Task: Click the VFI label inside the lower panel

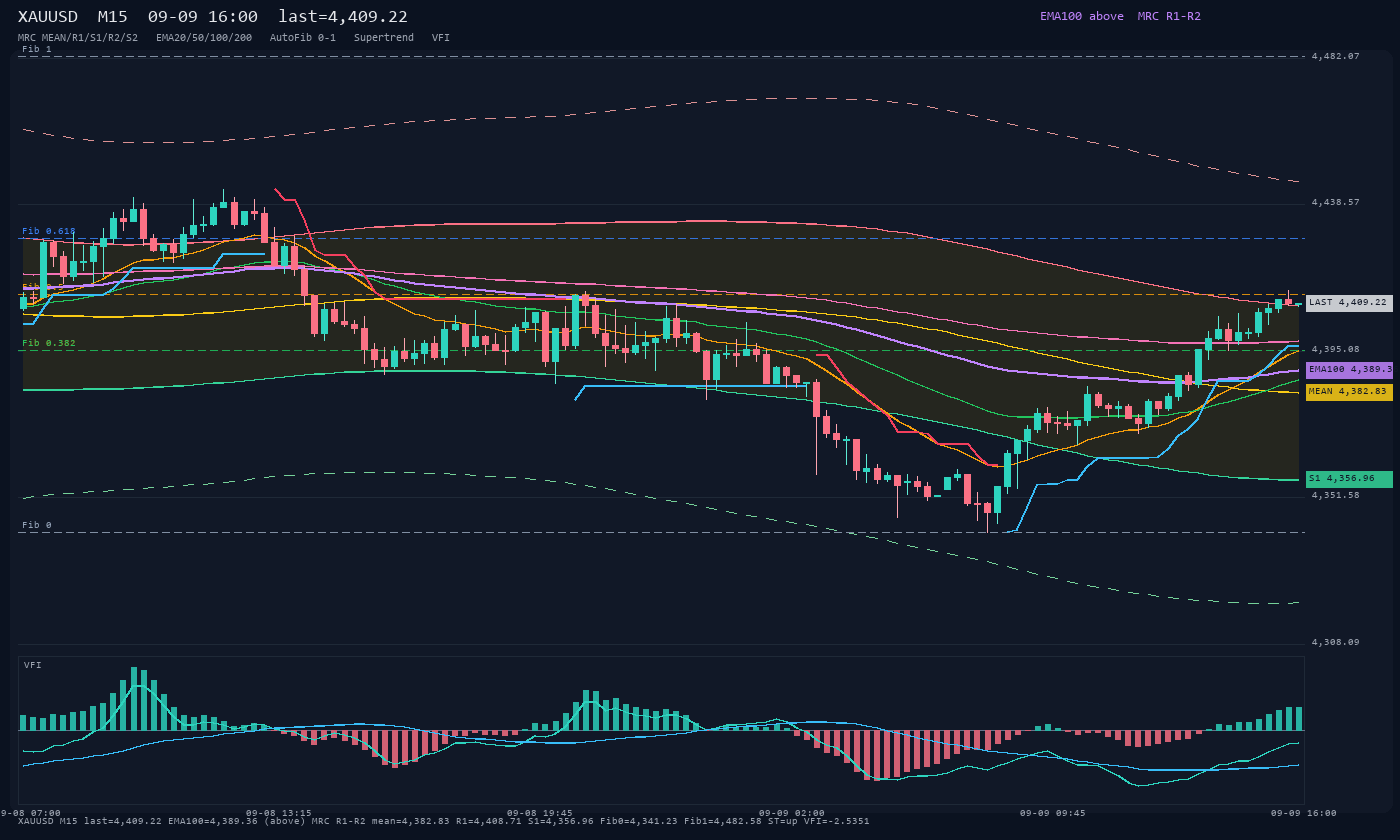Action: 33,665
